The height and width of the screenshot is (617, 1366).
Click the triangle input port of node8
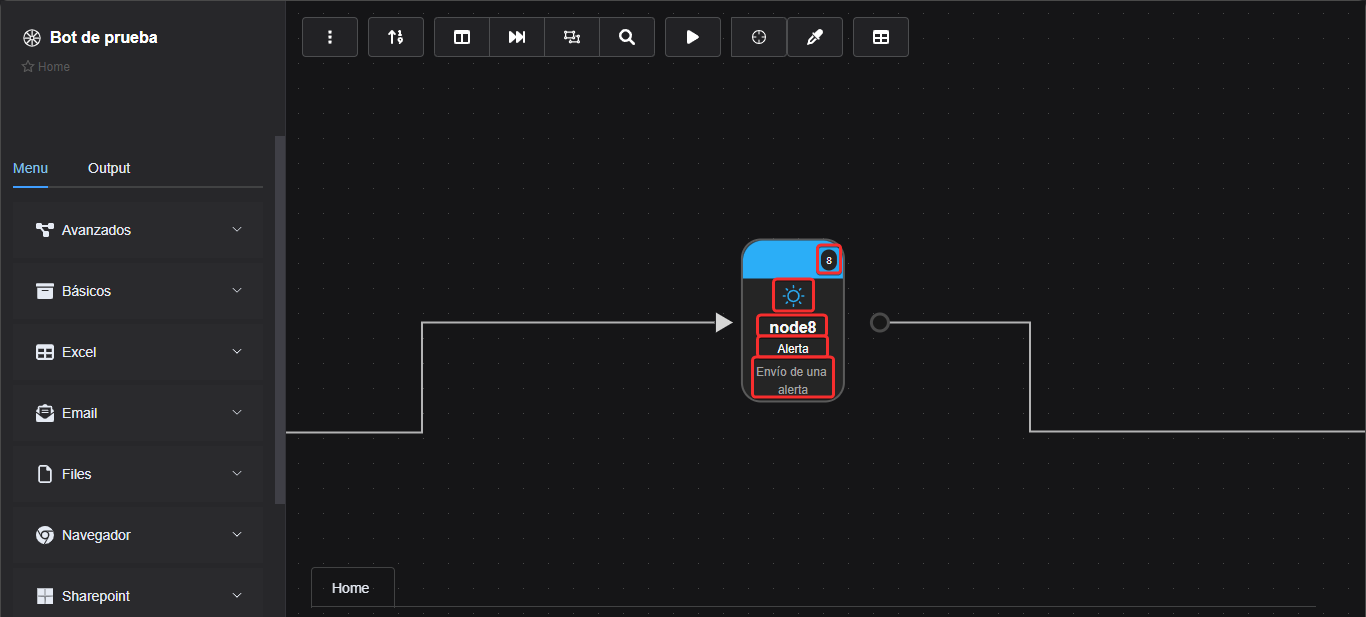click(x=724, y=322)
